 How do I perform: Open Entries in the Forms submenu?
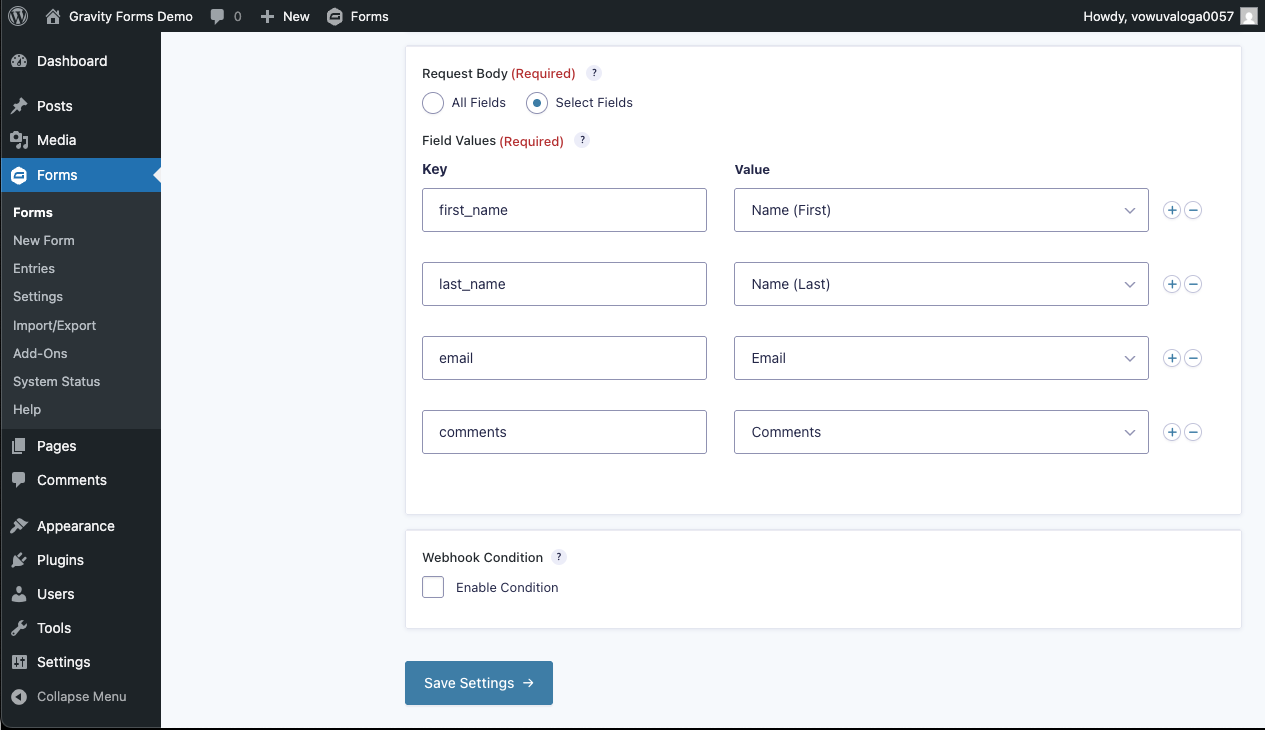pos(34,268)
